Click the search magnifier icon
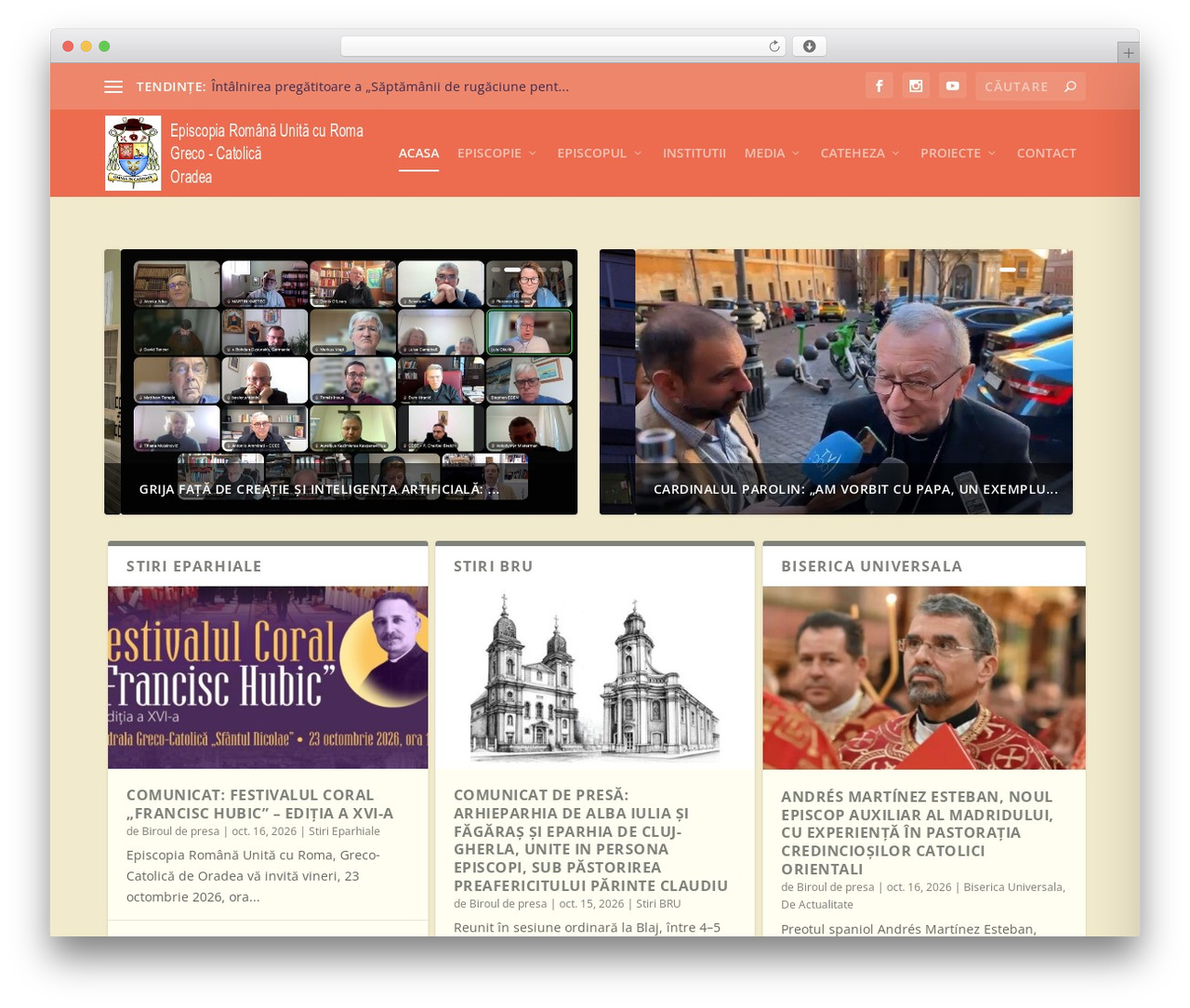Screen dimensions: 1190x1008 coord(1070,86)
